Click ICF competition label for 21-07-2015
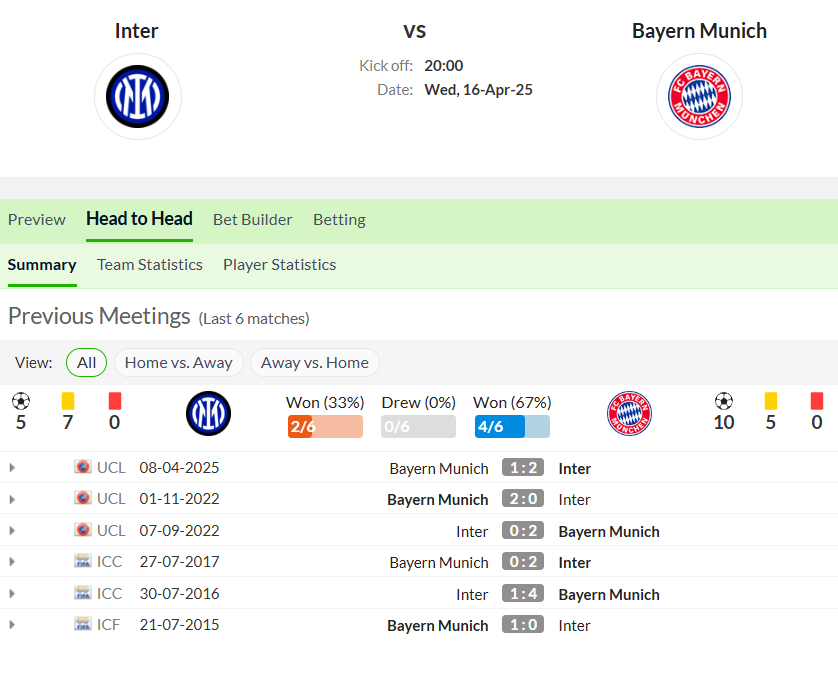 tap(108, 625)
